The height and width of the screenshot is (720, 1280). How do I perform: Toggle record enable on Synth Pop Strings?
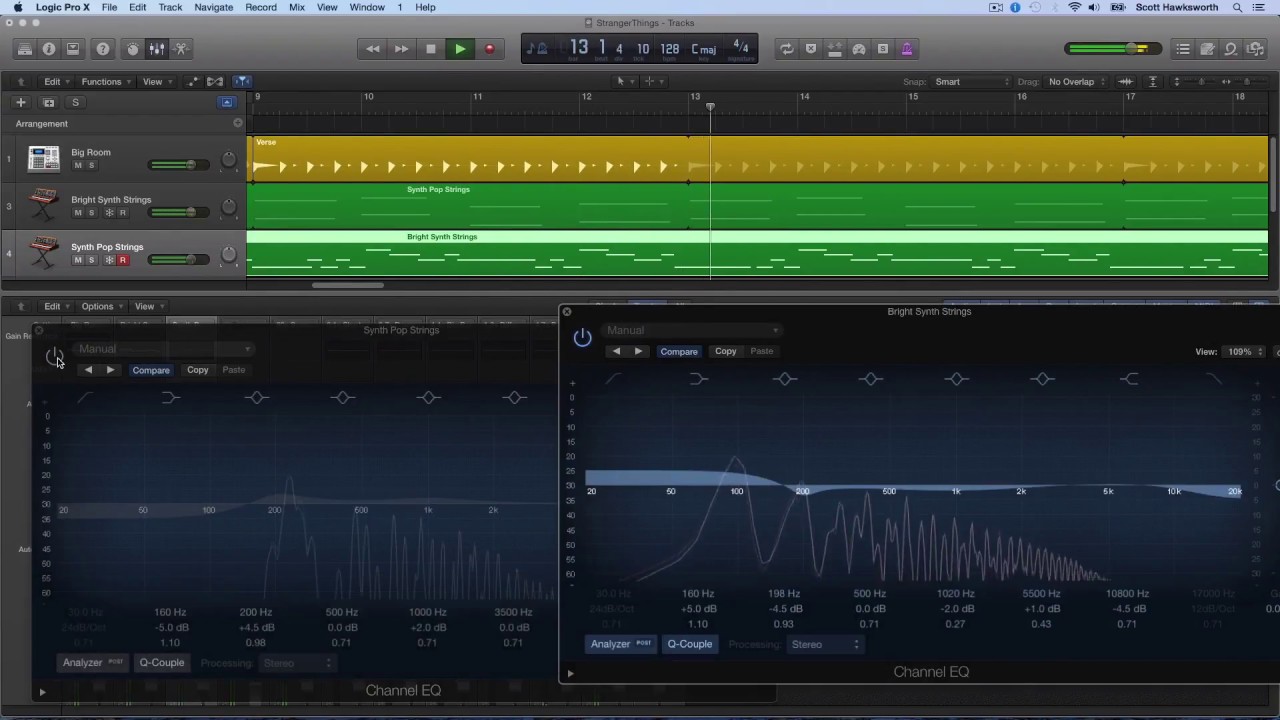(123, 260)
